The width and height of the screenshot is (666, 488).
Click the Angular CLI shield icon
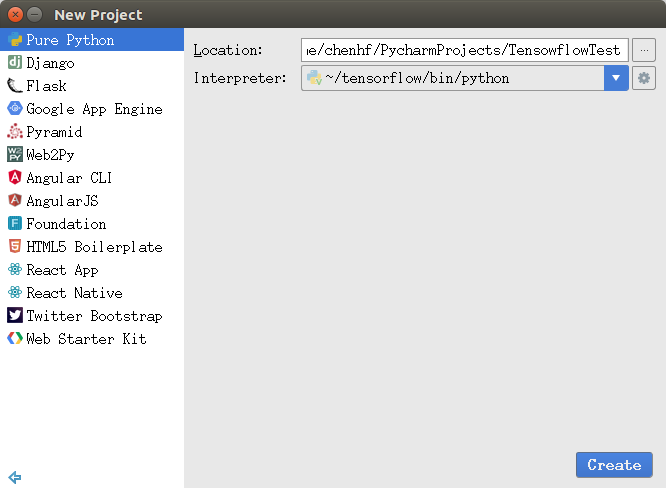15,177
